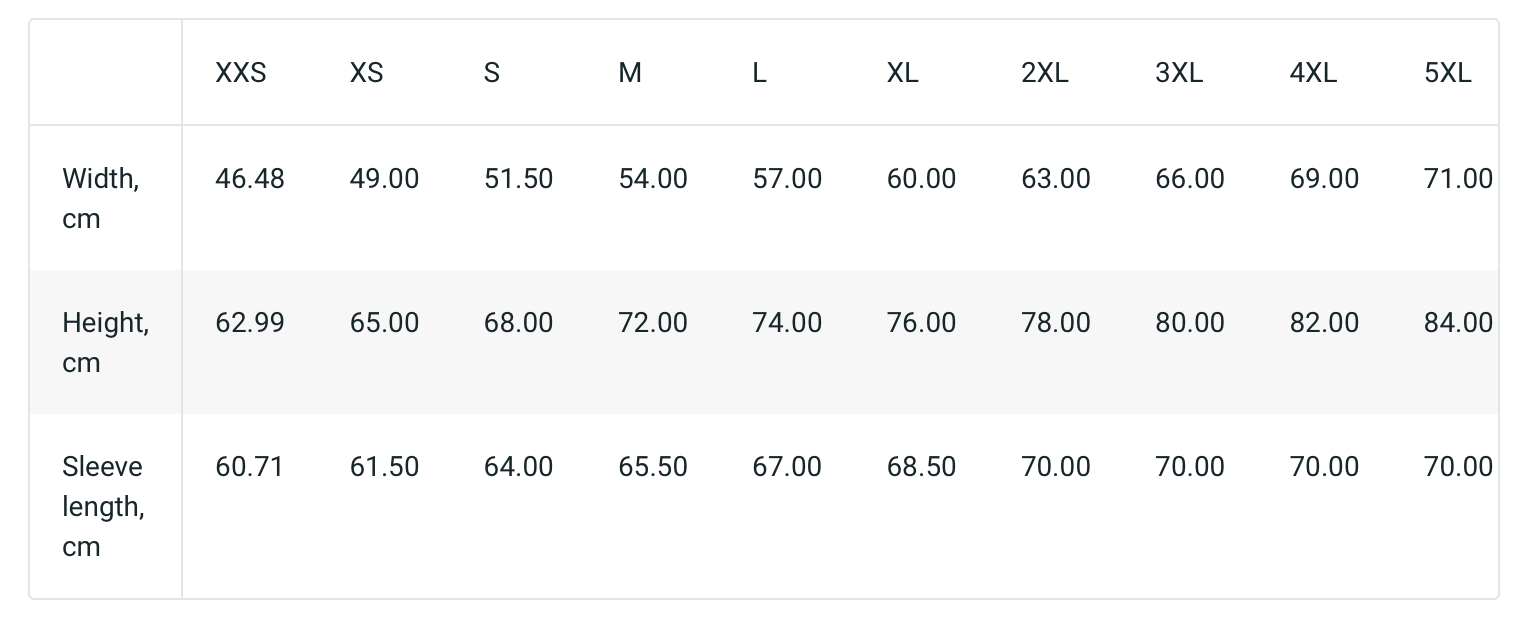The image size is (1530, 634).
Task: Click the 65.50 sleeve length for M
Action: click(653, 467)
